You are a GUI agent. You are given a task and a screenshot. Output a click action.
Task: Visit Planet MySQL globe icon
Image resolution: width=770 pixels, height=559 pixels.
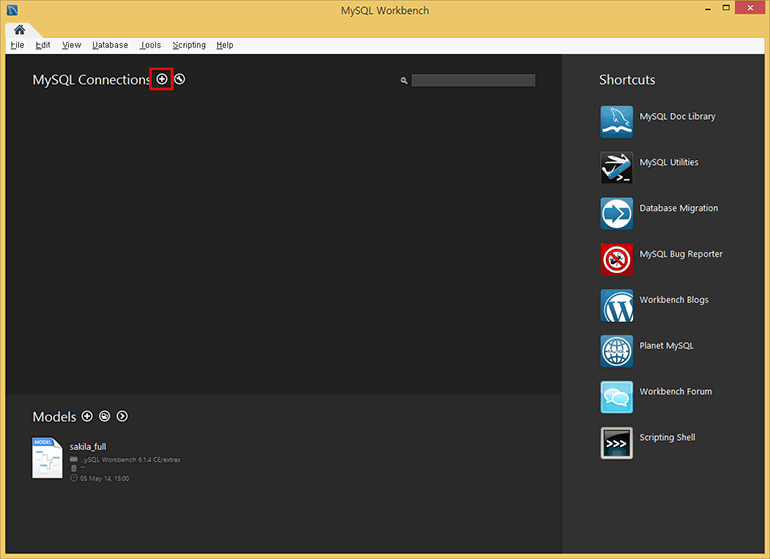click(x=616, y=351)
